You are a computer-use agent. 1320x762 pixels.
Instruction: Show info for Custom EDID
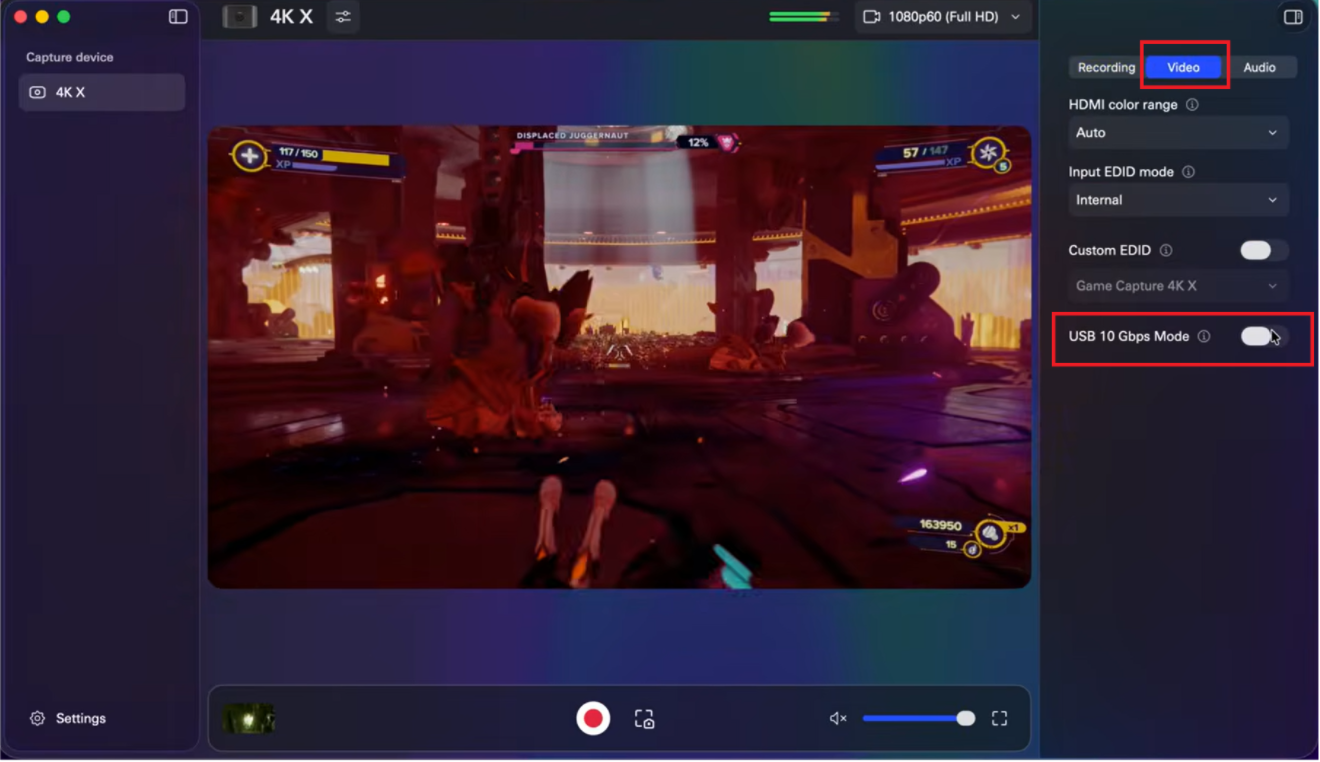pos(1166,251)
